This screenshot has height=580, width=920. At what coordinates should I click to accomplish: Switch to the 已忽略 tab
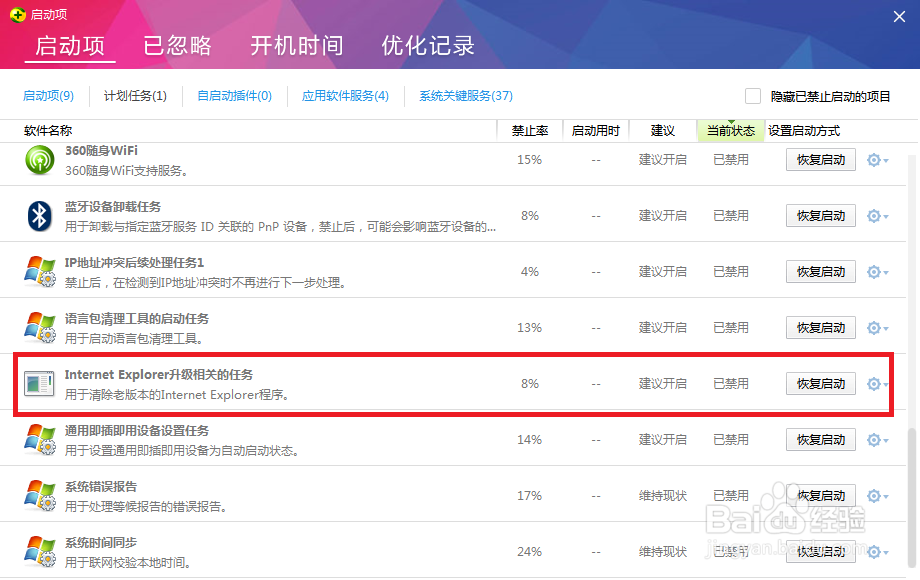(177, 45)
